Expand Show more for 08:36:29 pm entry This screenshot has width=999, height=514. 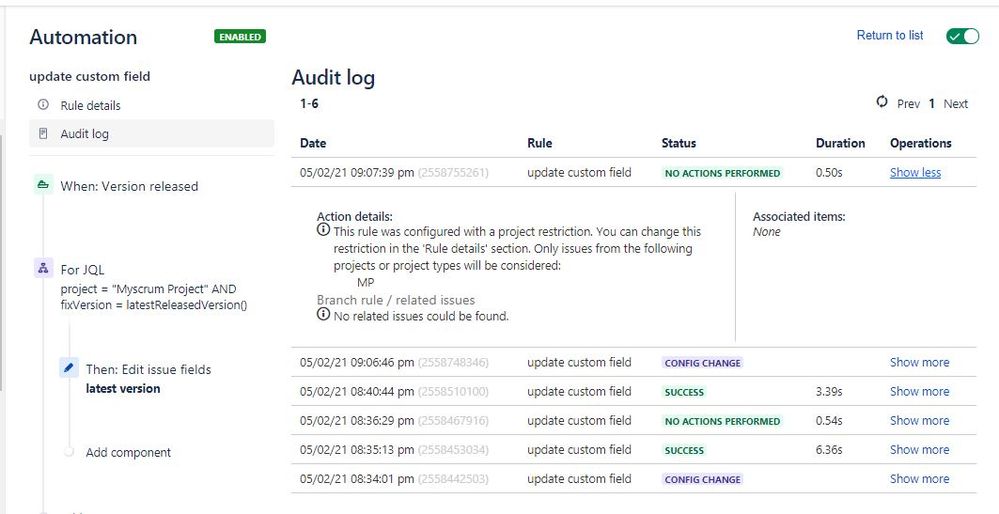point(919,420)
